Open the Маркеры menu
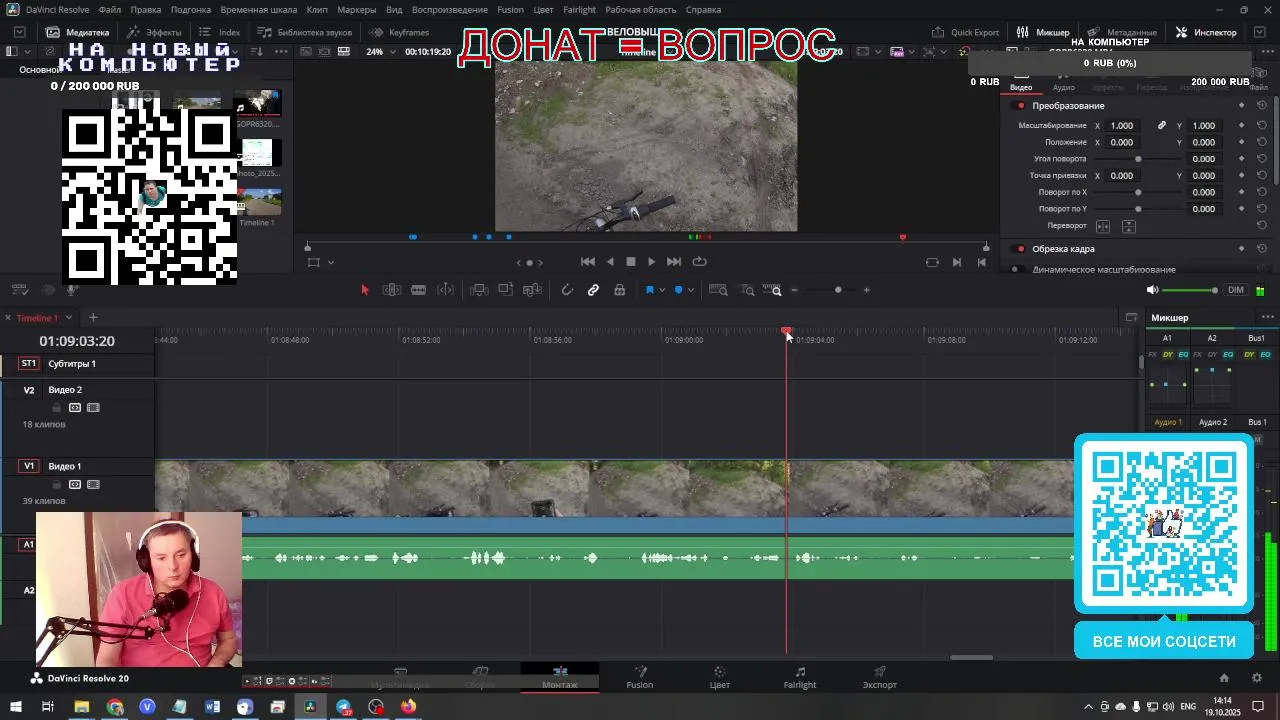1280x720 pixels. [357, 10]
